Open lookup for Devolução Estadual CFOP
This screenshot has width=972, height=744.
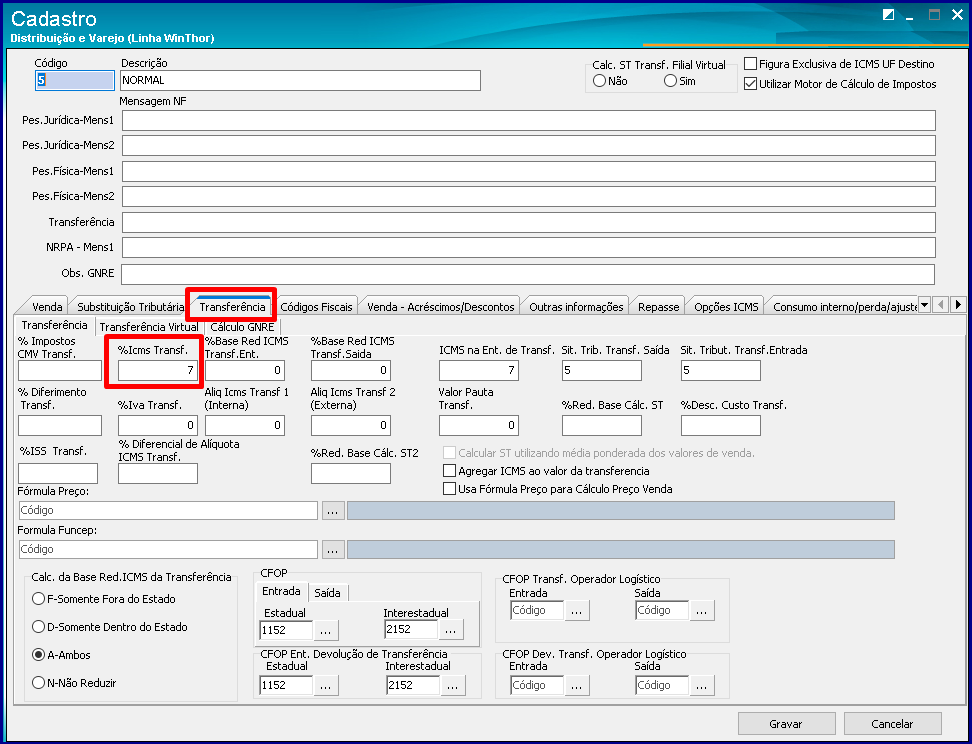pyautogui.click(x=326, y=685)
